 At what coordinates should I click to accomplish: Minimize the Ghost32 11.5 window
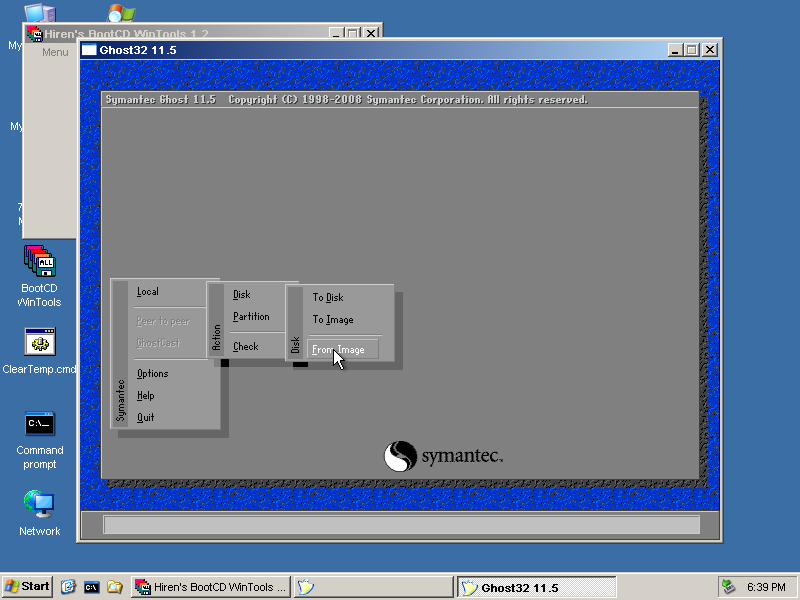(x=675, y=50)
